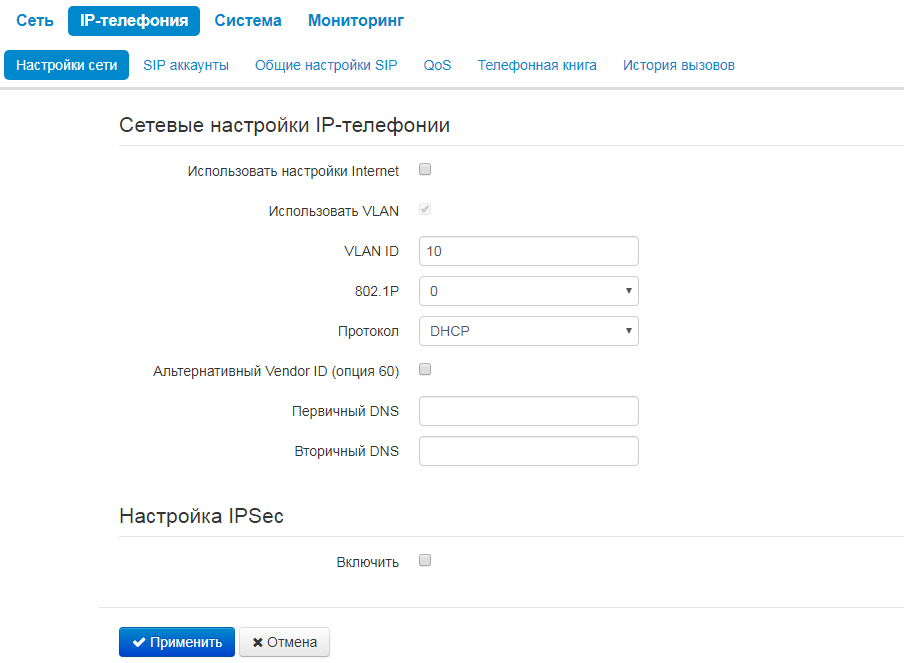Switch to the Система menu section
Image resolution: width=904 pixels, height=663 pixels.
248,20
